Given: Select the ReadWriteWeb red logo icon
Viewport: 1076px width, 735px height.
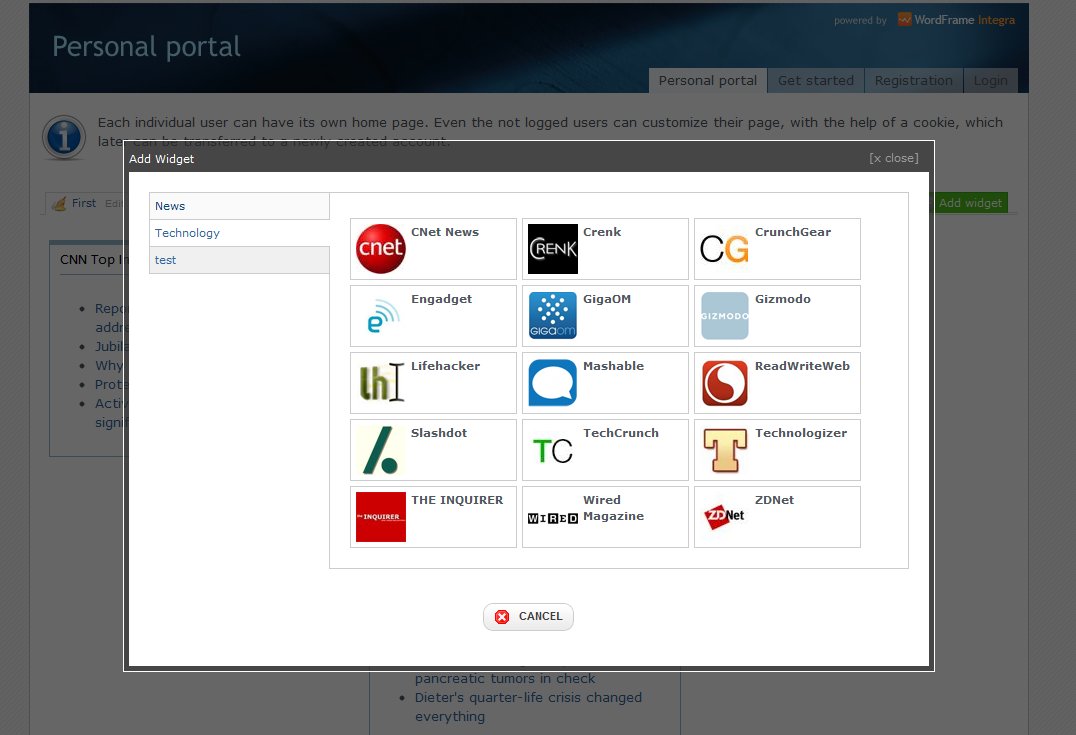Looking at the screenshot, I should (x=725, y=383).
